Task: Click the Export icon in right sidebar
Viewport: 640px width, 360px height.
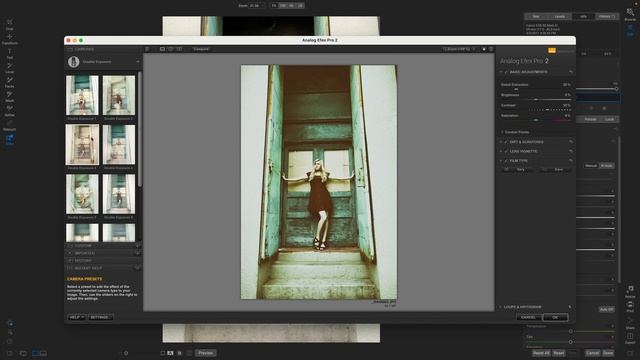Action: coord(630,338)
